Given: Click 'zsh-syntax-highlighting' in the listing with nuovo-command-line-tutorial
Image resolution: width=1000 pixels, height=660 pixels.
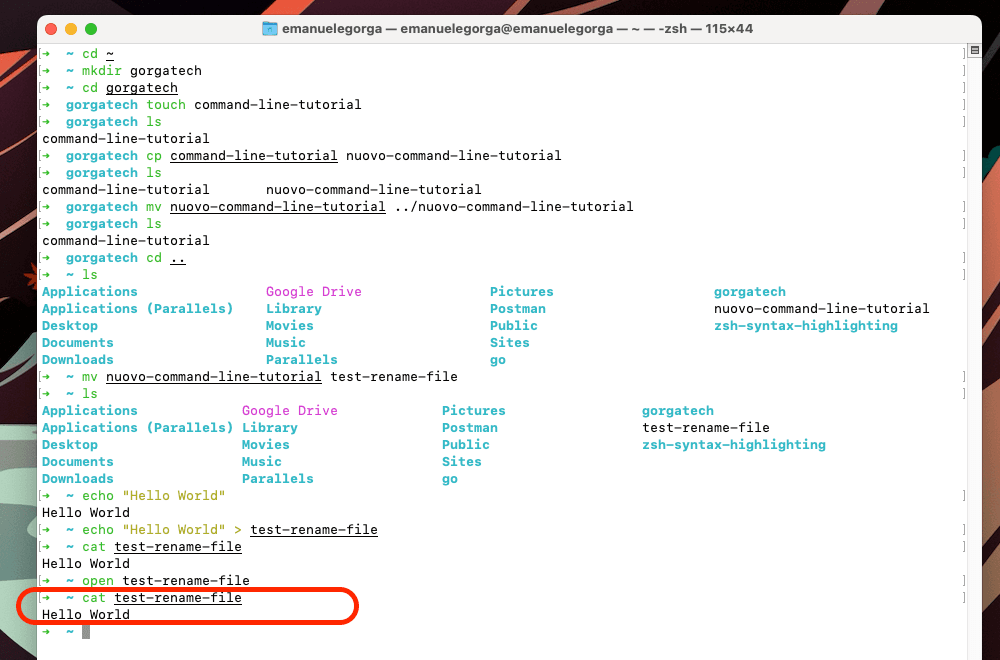Looking at the screenshot, I should [x=805, y=326].
